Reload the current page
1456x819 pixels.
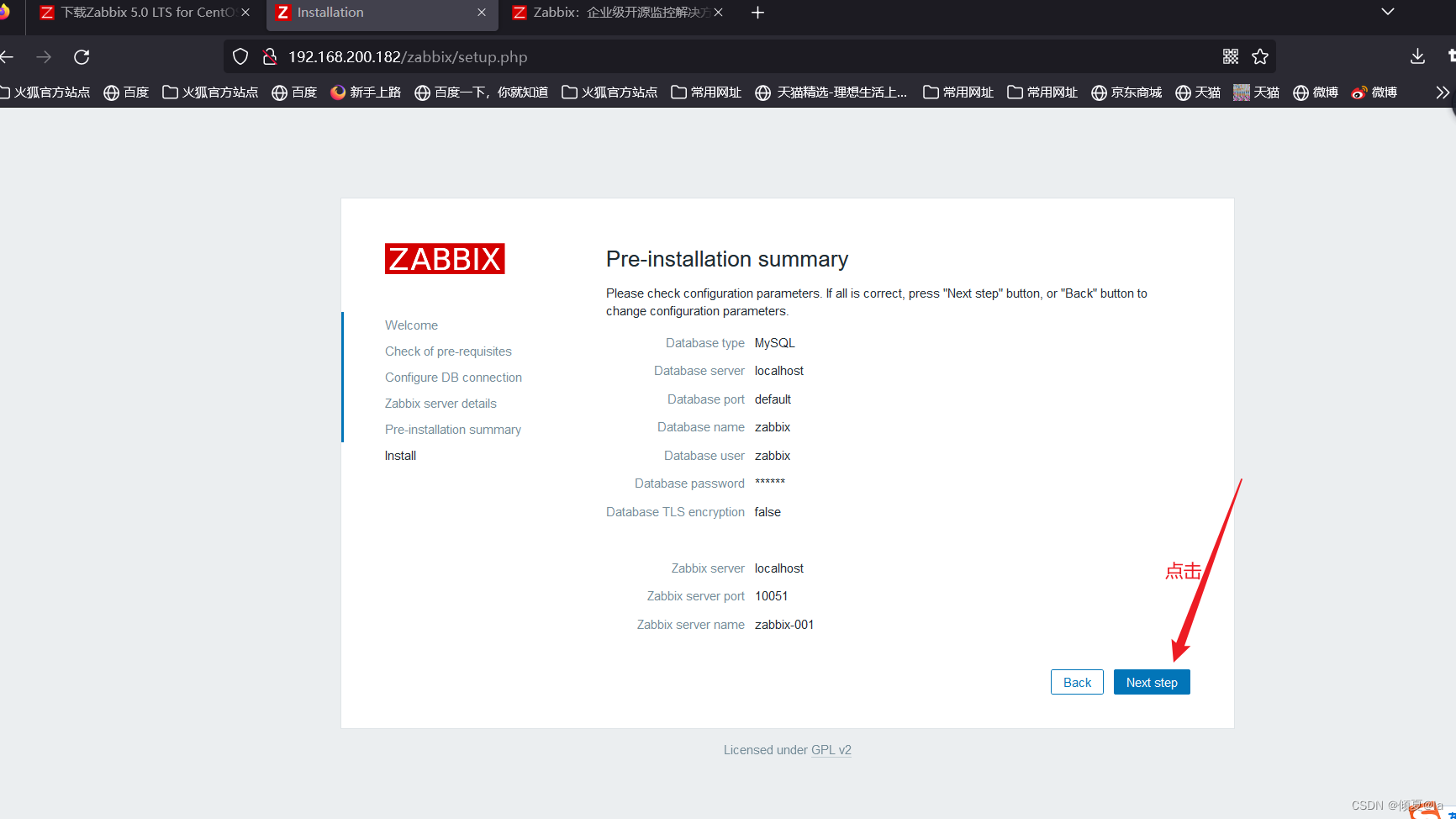(x=82, y=57)
